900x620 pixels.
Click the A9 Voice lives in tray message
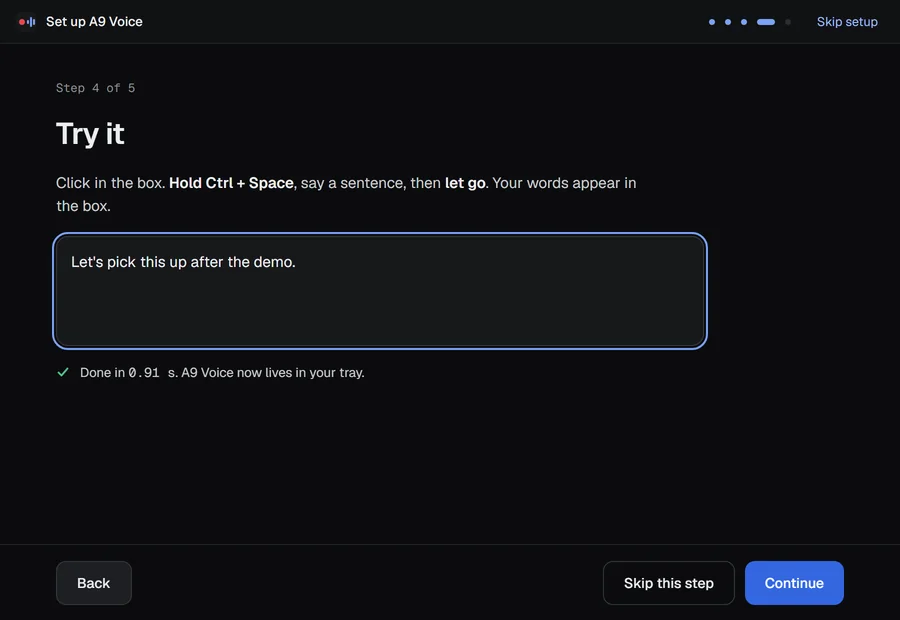tap(273, 373)
